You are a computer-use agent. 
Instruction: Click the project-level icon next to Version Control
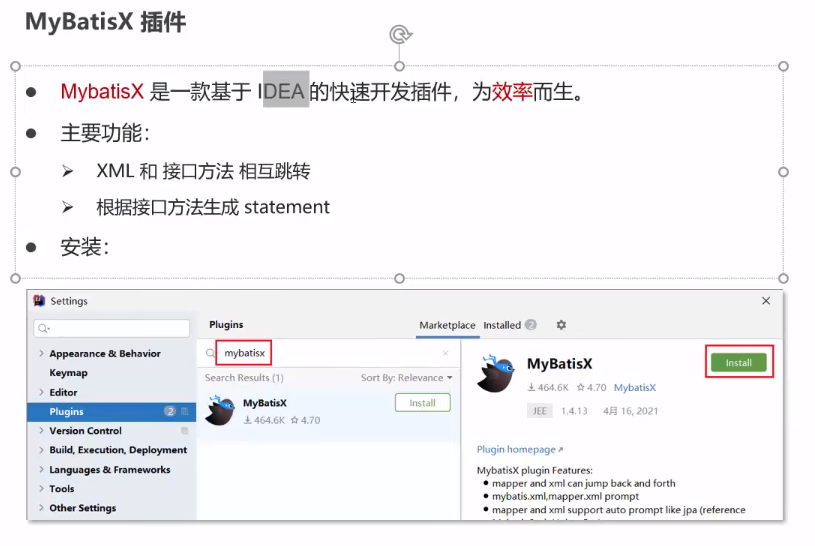pyautogui.click(x=184, y=431)
